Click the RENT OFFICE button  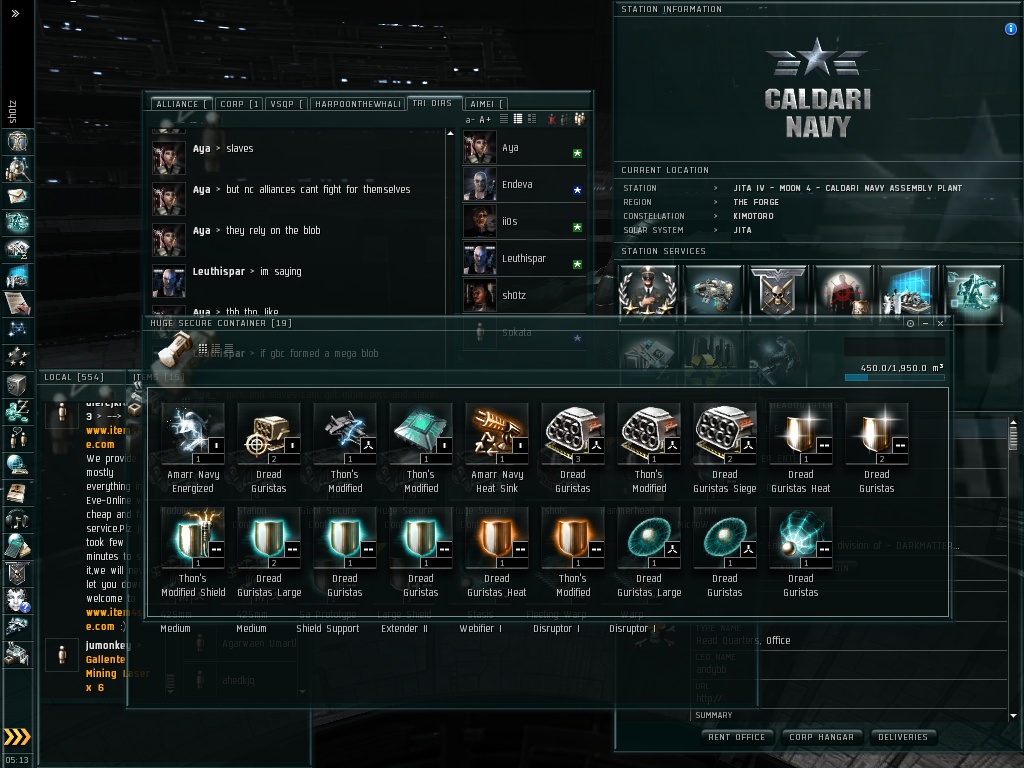click(737, 737)
